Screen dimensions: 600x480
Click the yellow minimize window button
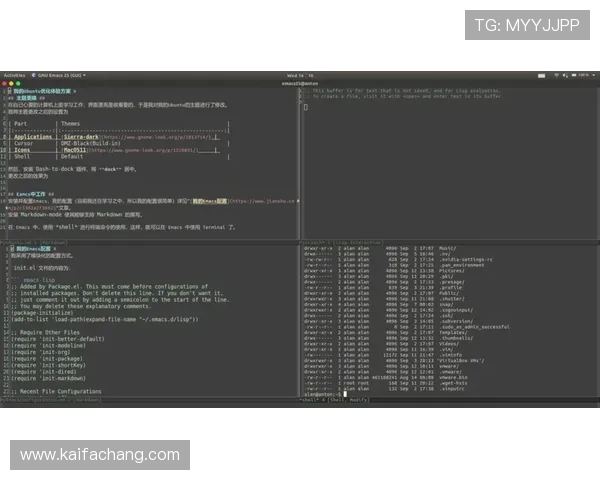tap(12, 83)
